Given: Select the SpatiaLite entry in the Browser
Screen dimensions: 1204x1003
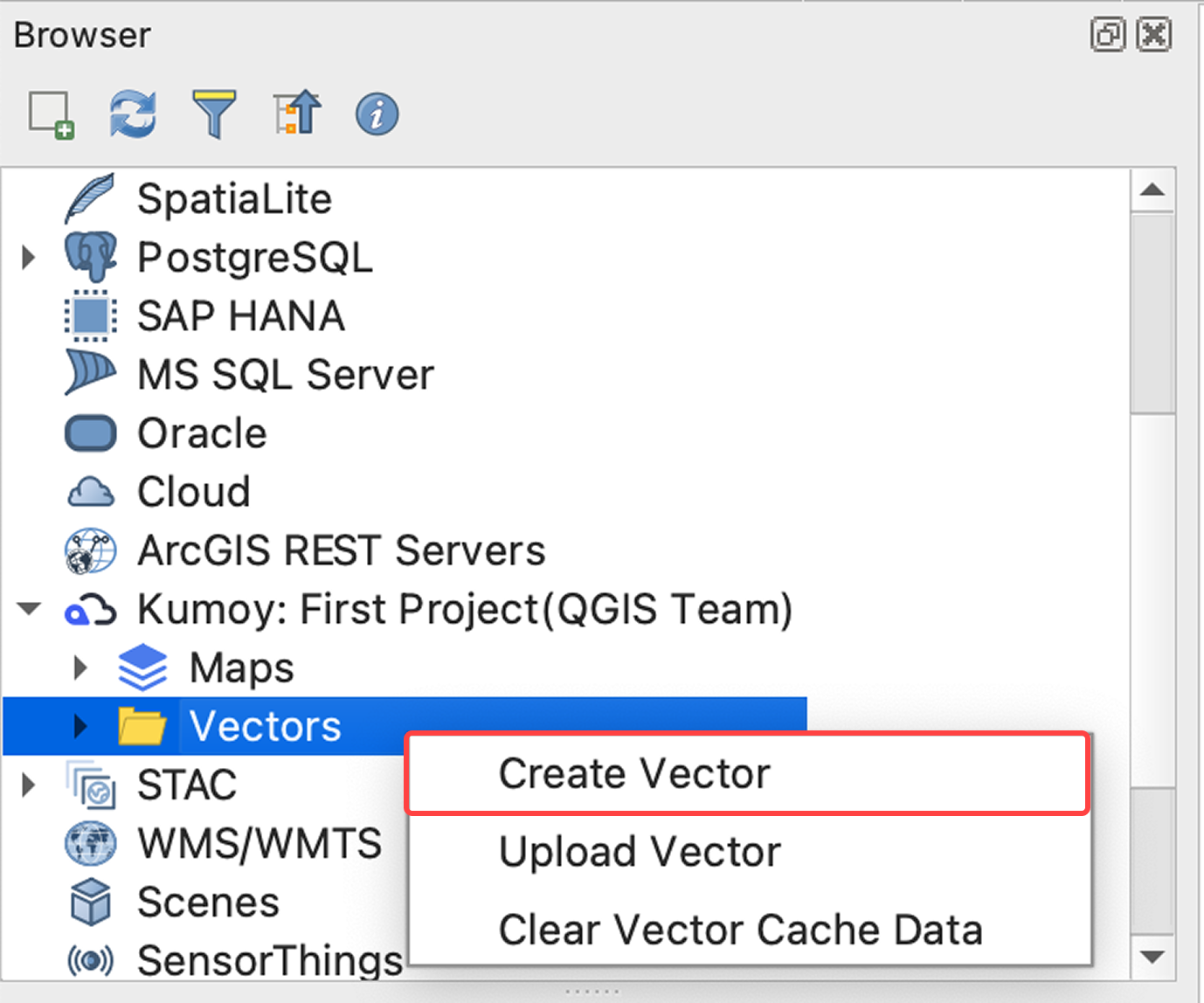Looking at the screenshot, I should (x=234, y=198).
